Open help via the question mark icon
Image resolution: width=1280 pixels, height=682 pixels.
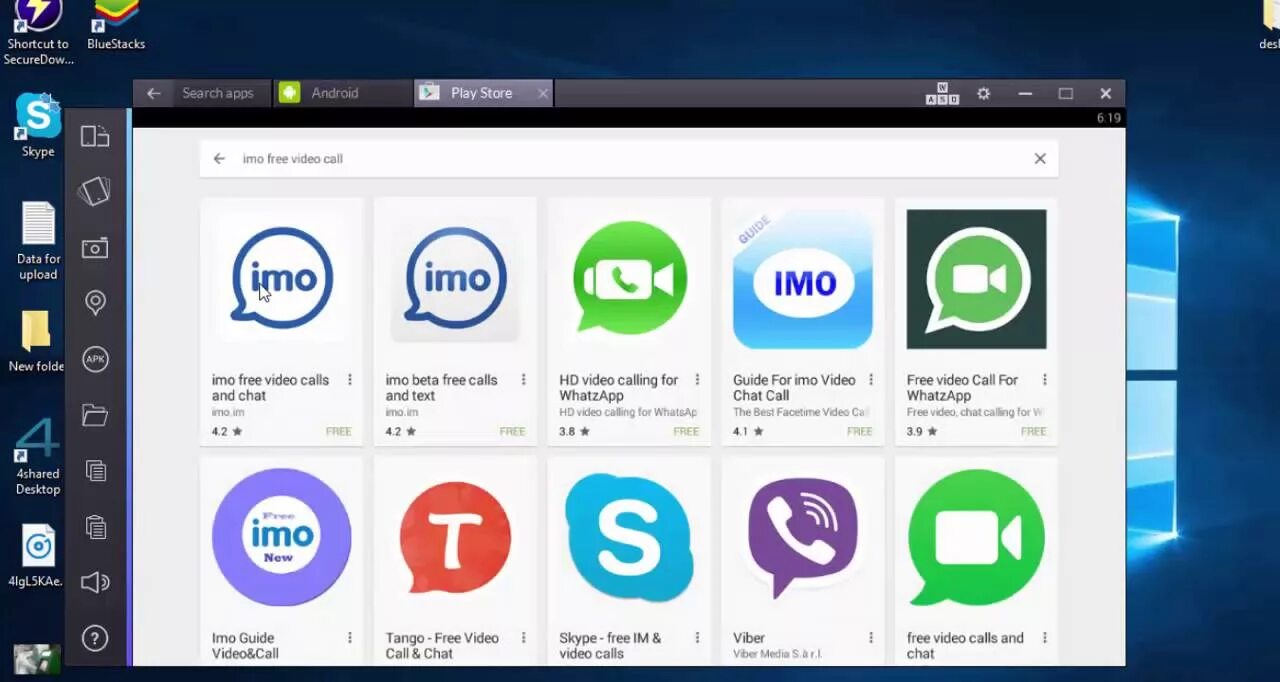coord(95,637)
